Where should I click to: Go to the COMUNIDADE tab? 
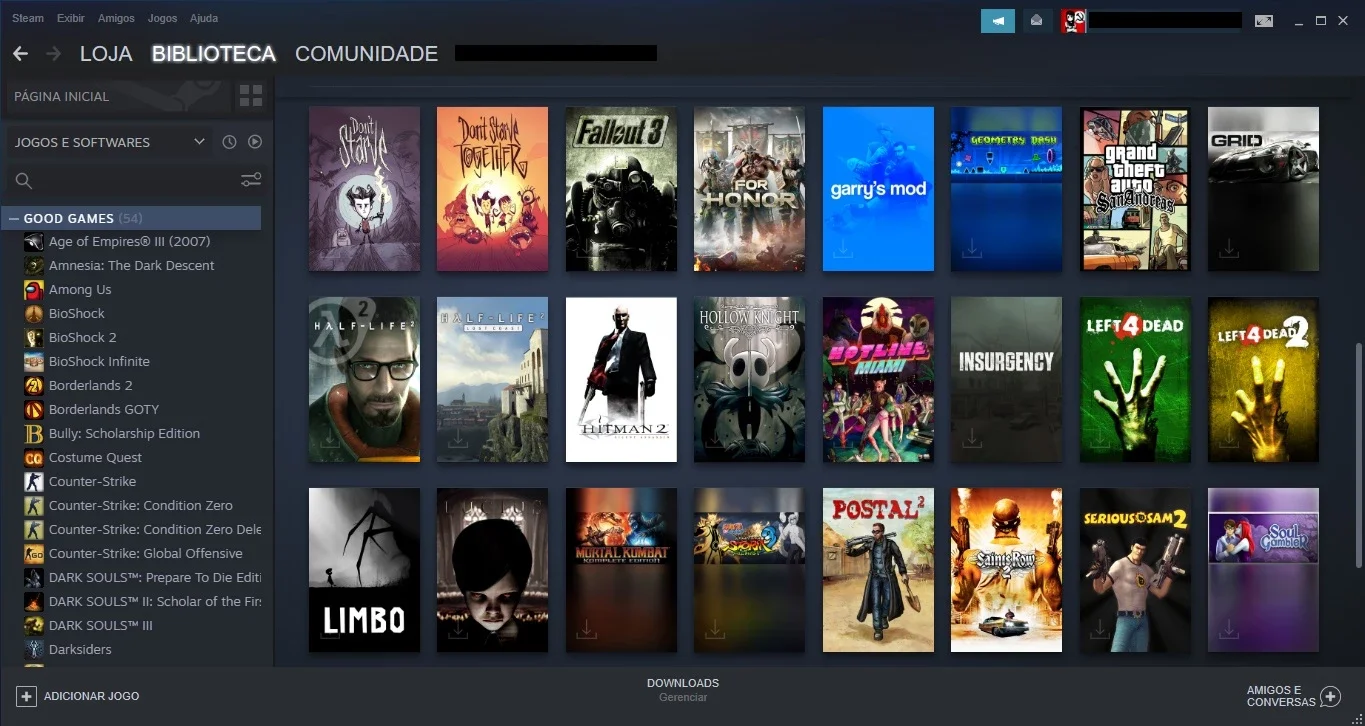click(366, 54)
